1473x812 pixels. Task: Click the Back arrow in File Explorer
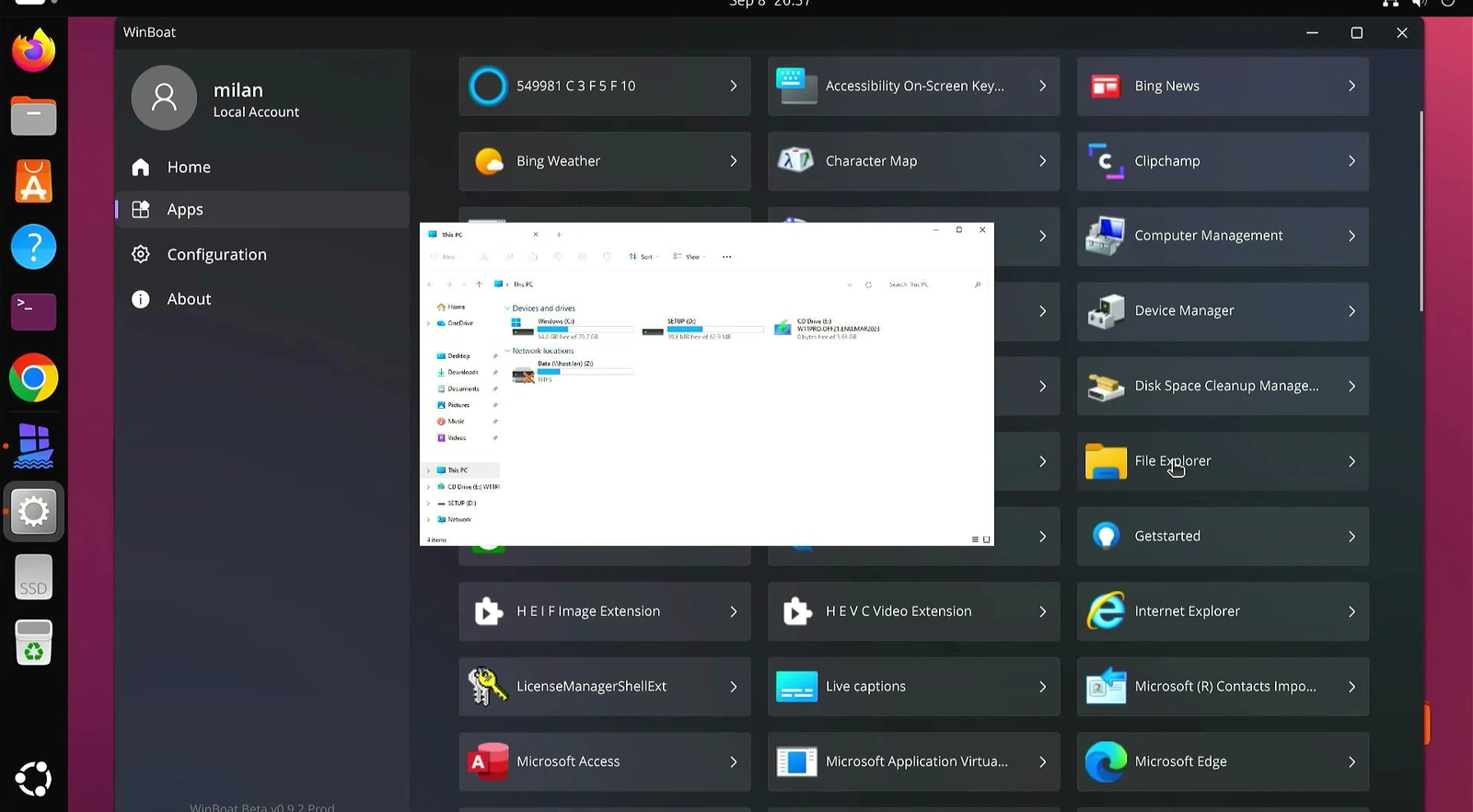[x=432, y=284]
